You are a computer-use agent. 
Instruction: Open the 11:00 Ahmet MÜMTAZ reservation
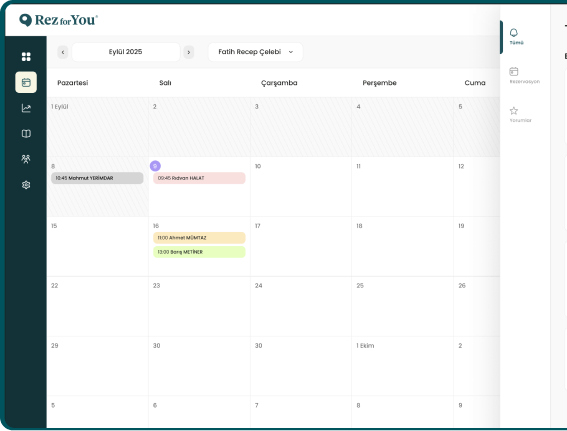[199, 238]
